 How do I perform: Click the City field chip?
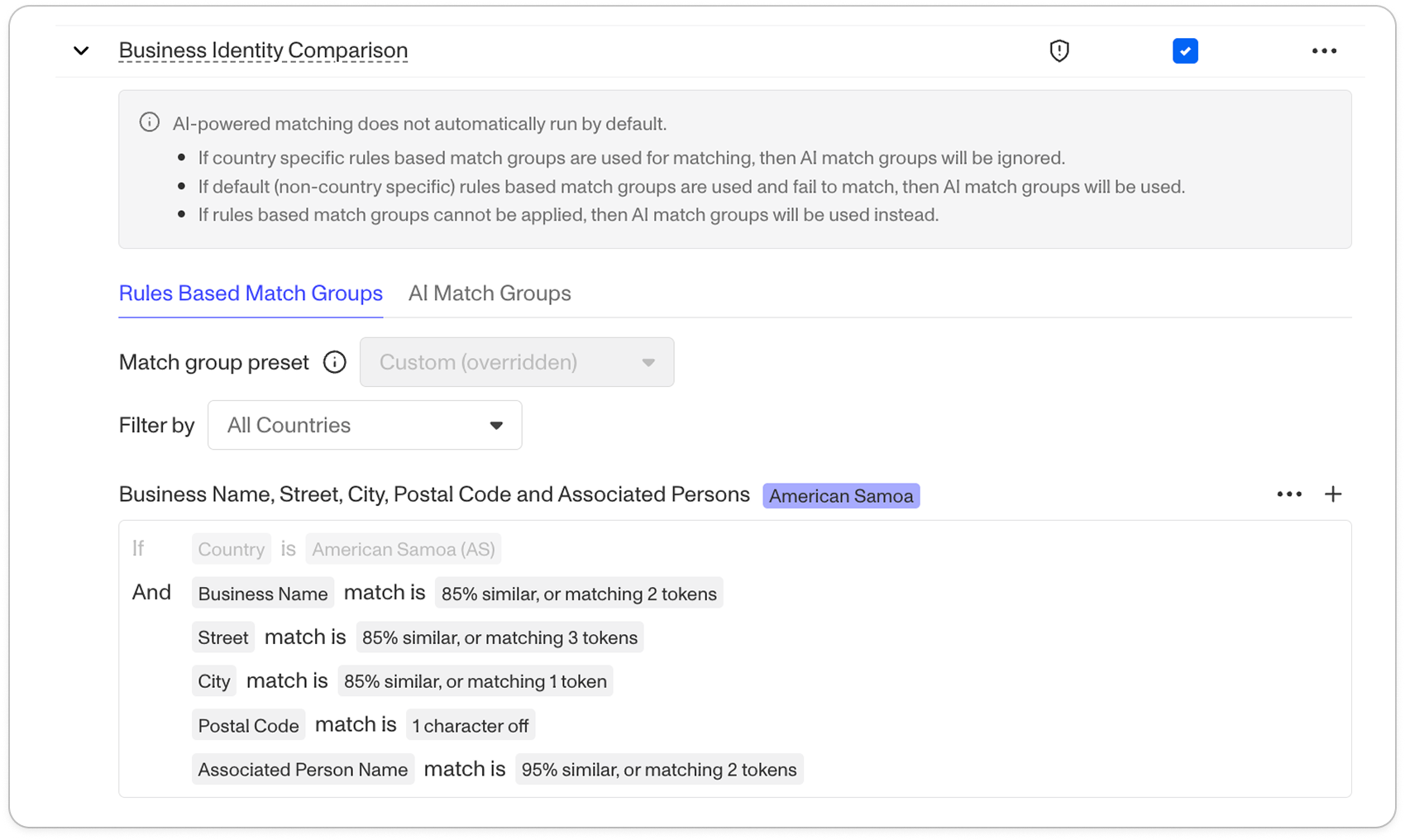(x=214, y=681)
